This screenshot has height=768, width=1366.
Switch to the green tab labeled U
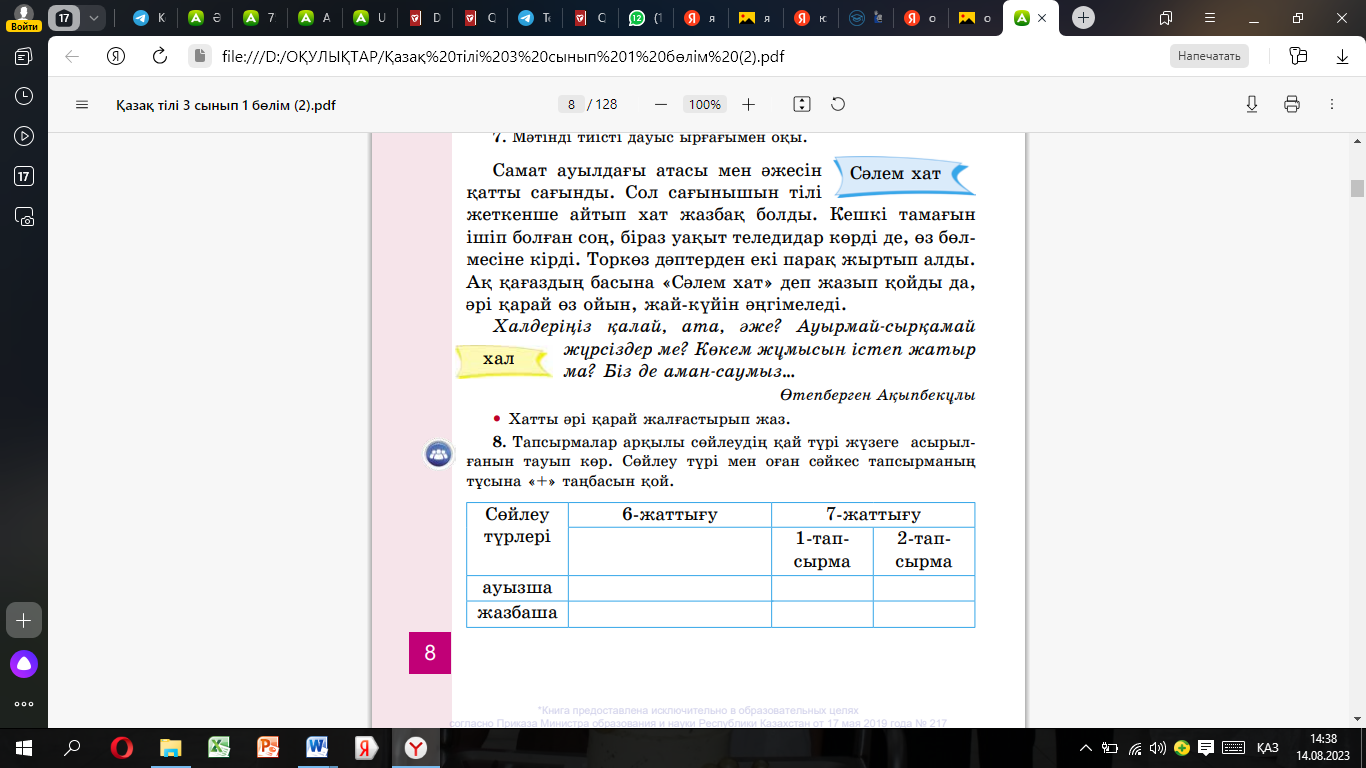point(370,18)
